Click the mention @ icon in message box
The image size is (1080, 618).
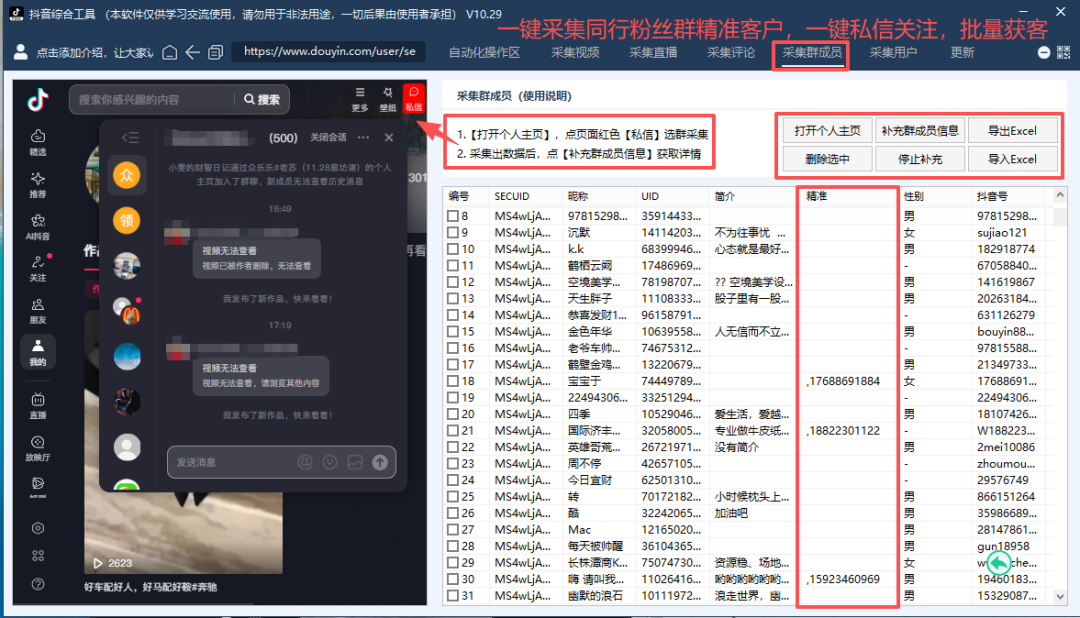pos(304,462)
